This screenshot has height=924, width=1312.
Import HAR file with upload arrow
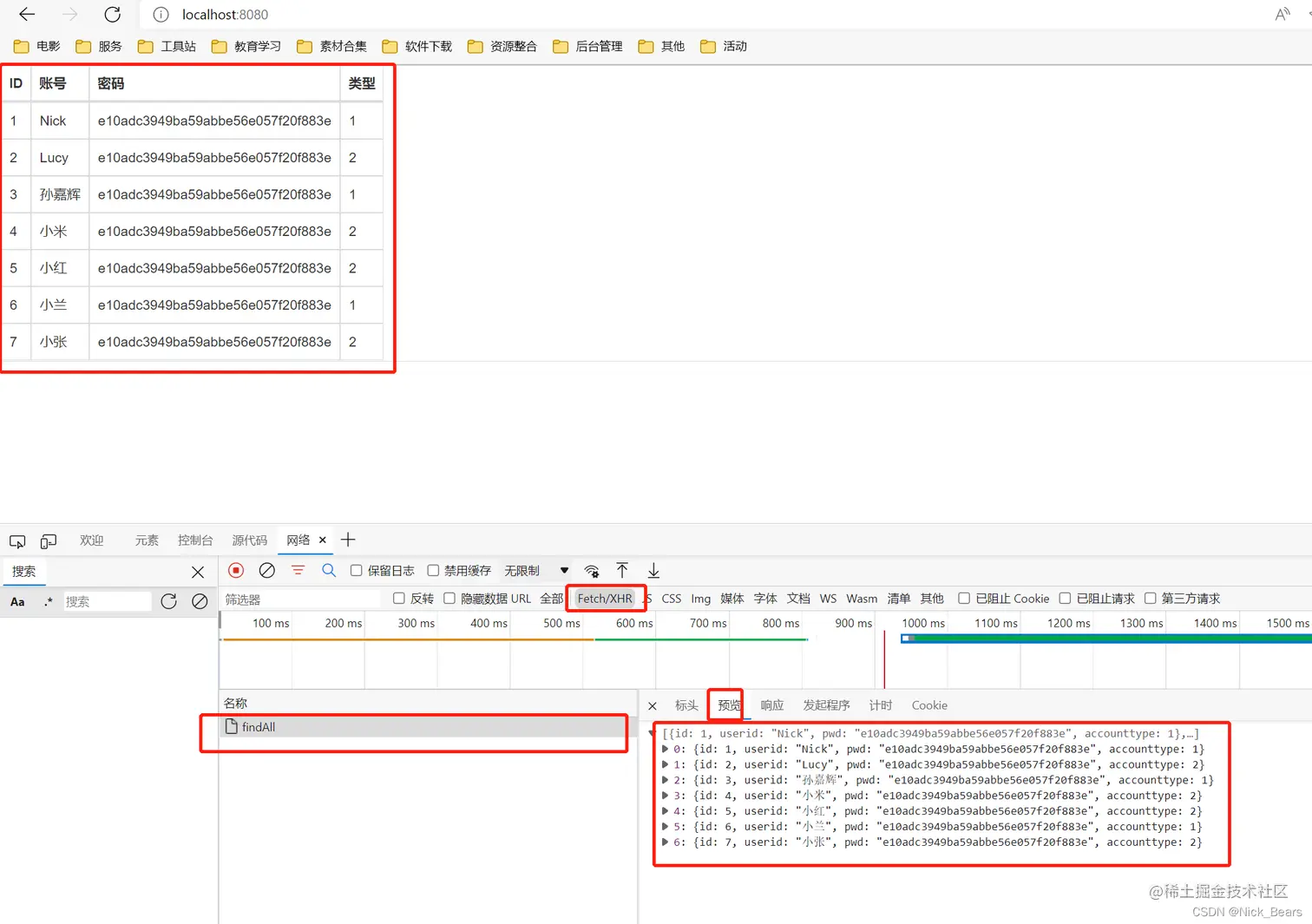(622, 570)
